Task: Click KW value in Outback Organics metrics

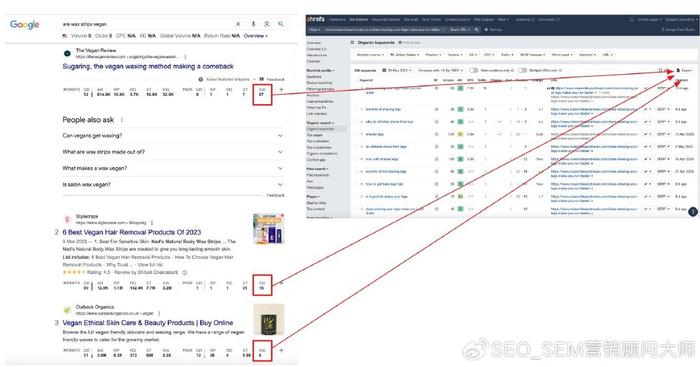Action: (260, 355)
